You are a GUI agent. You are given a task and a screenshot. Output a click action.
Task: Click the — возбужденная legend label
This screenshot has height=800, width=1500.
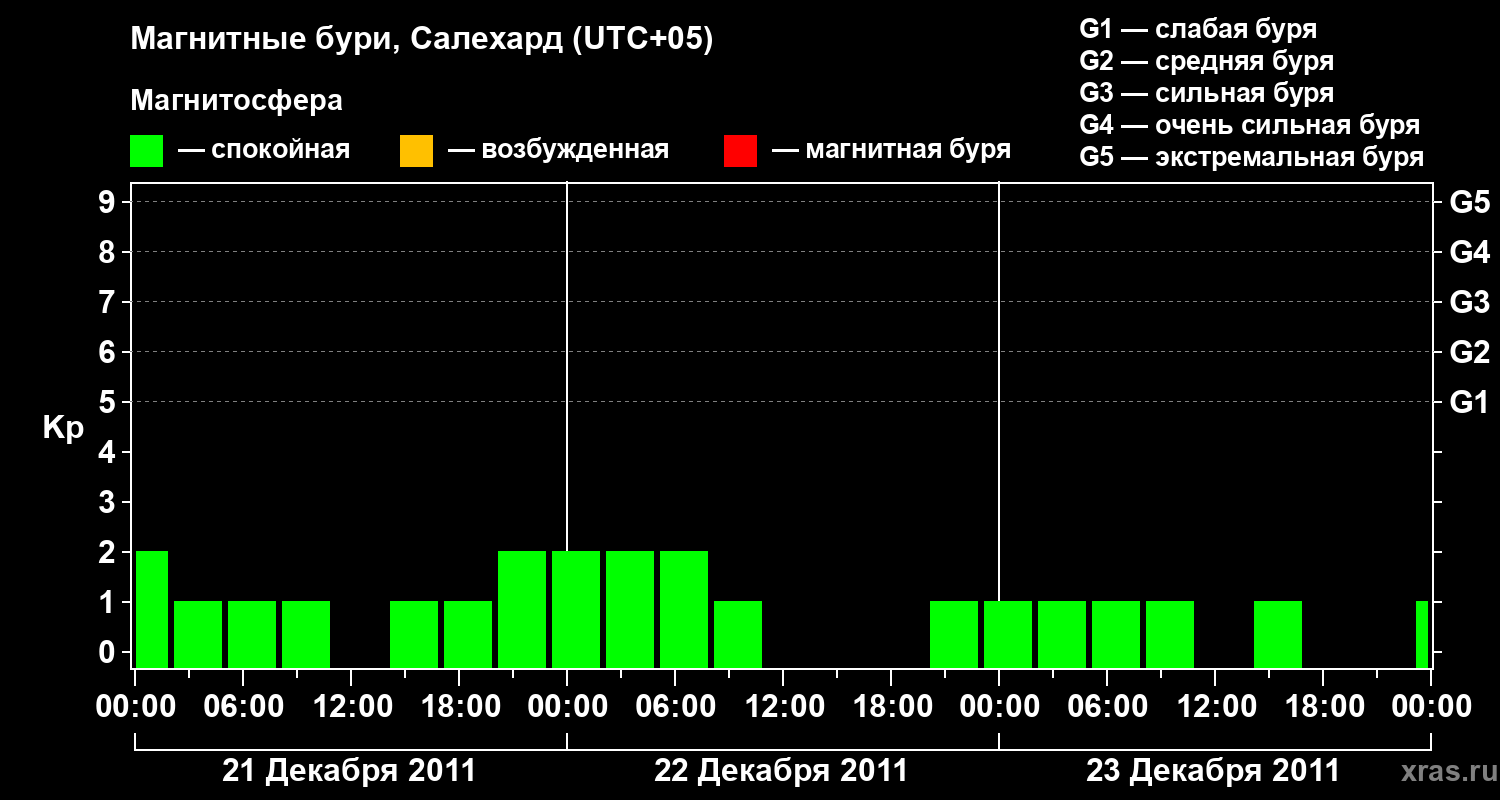click(x=559, y=151)
